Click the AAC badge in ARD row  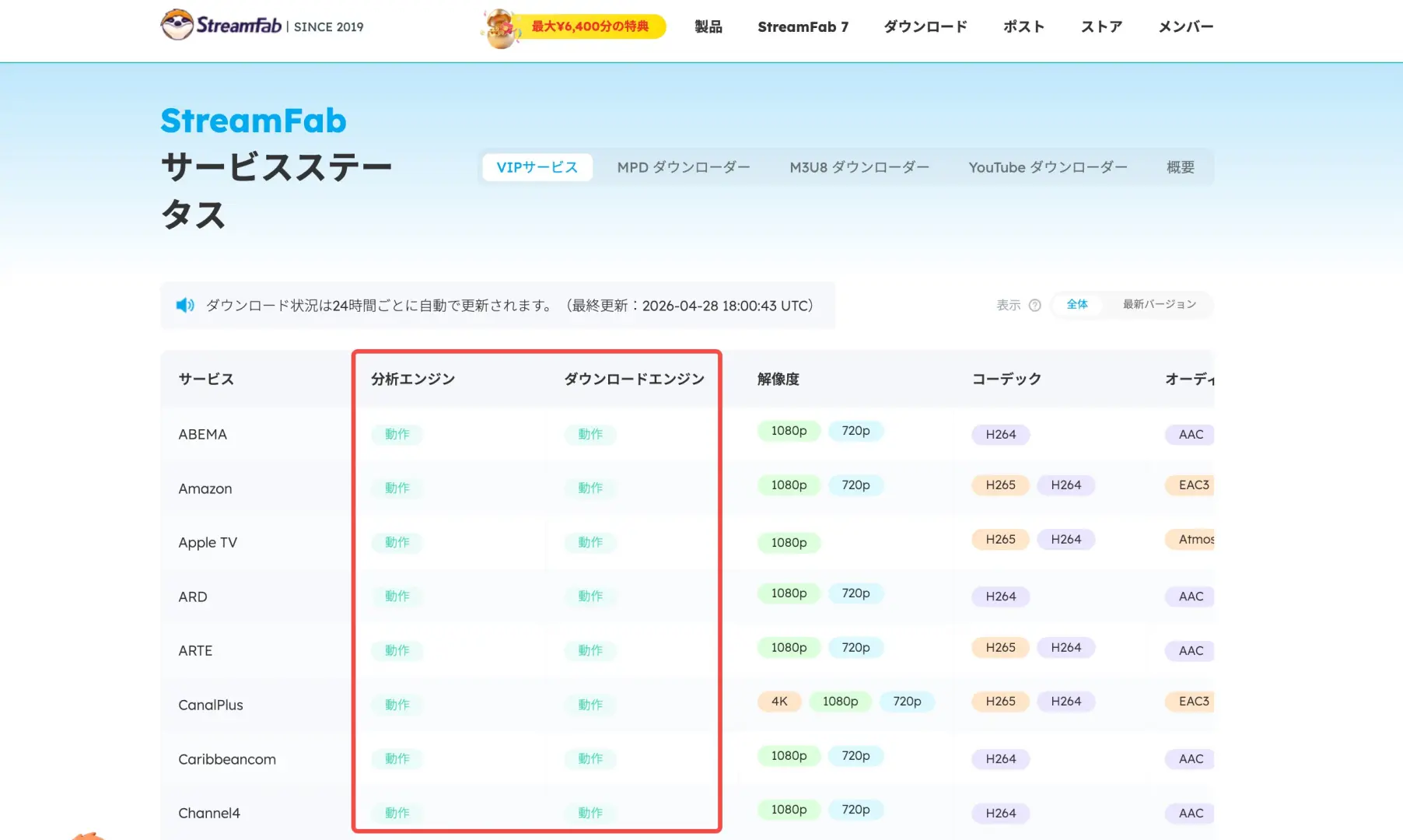click(1191, 597)
